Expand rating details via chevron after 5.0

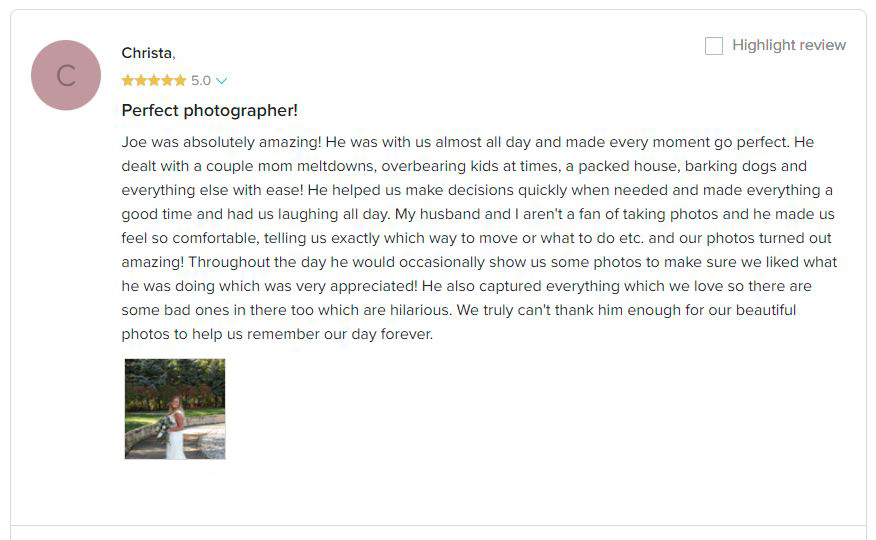tap(222, 81)
